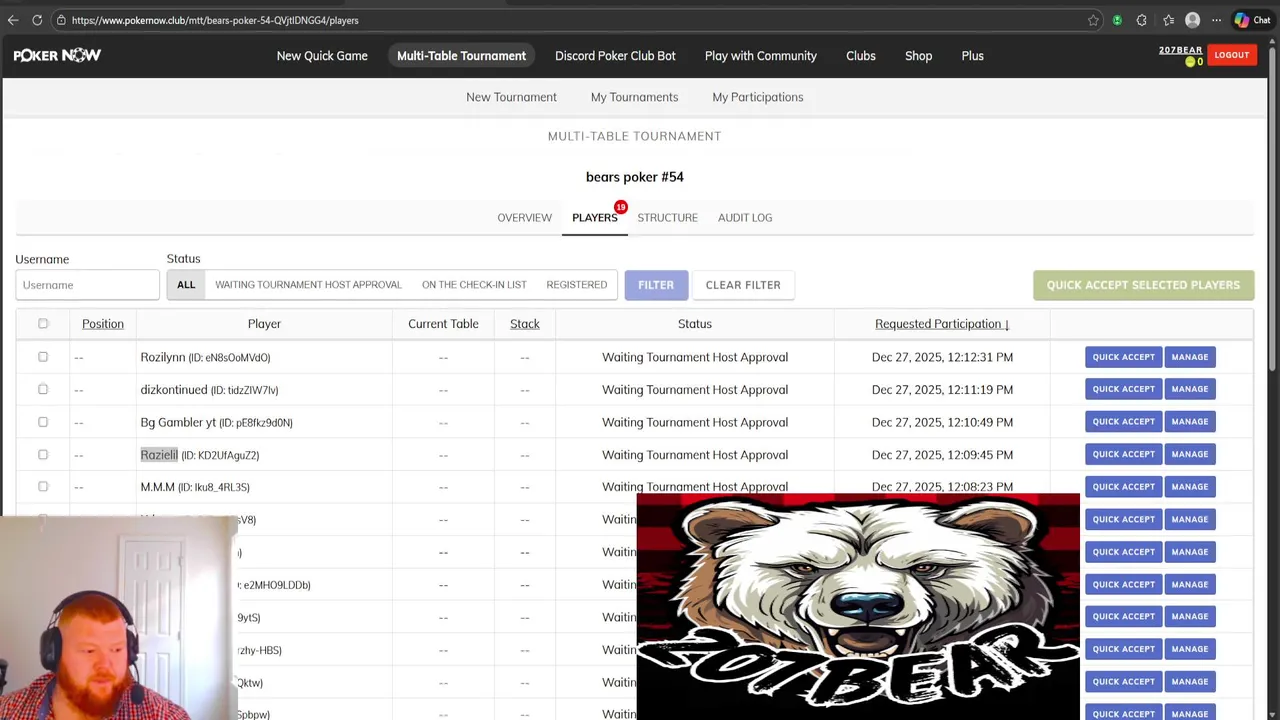Click Manage for Rozilynn

coord(1190,357)
